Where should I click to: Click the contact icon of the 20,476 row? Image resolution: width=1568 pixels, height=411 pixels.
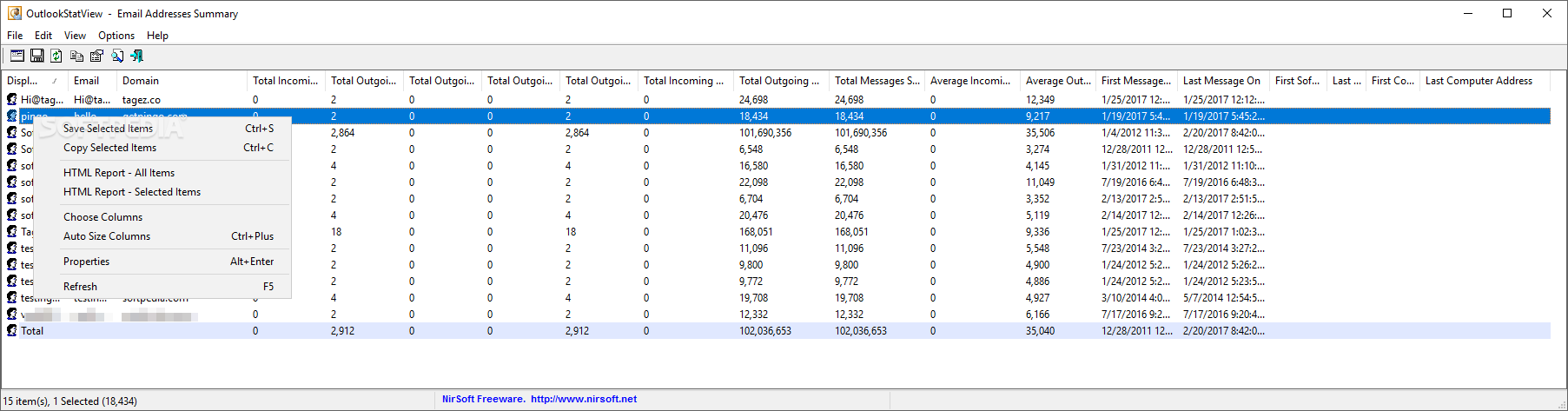click(x=12, y=215)
